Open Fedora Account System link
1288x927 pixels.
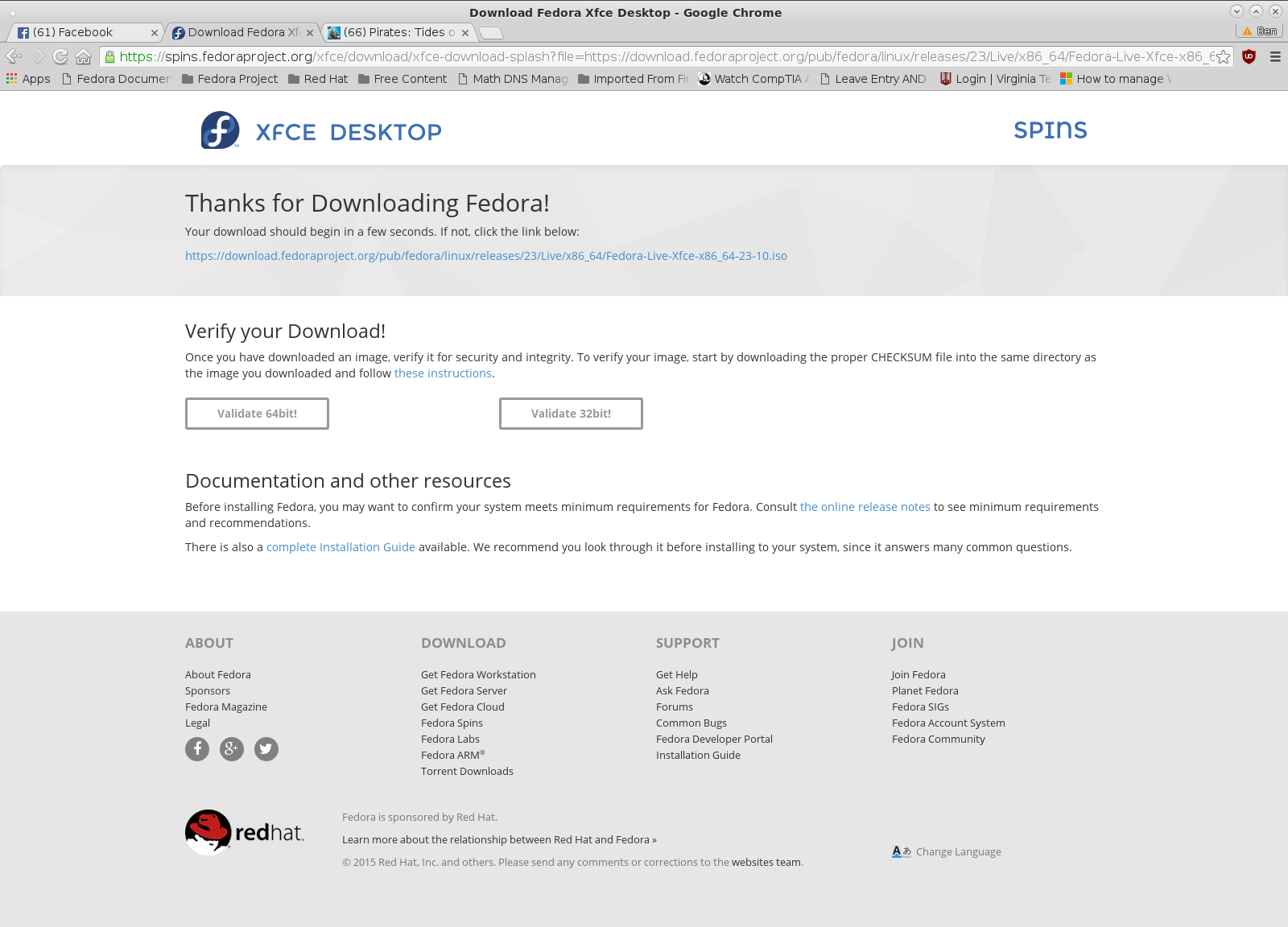[948, 723]
